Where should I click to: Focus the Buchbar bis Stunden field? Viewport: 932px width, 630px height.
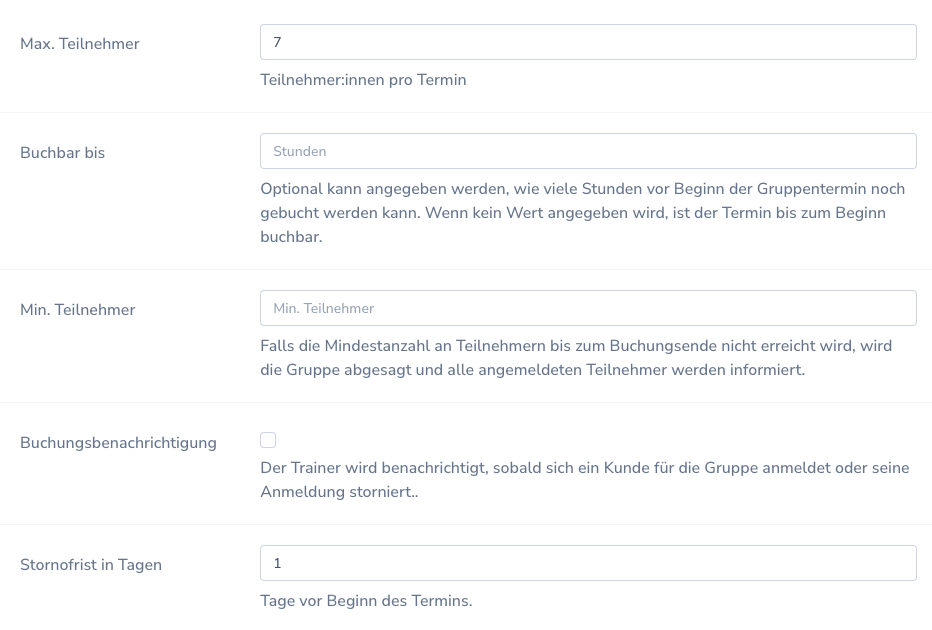tap(588, 151)
